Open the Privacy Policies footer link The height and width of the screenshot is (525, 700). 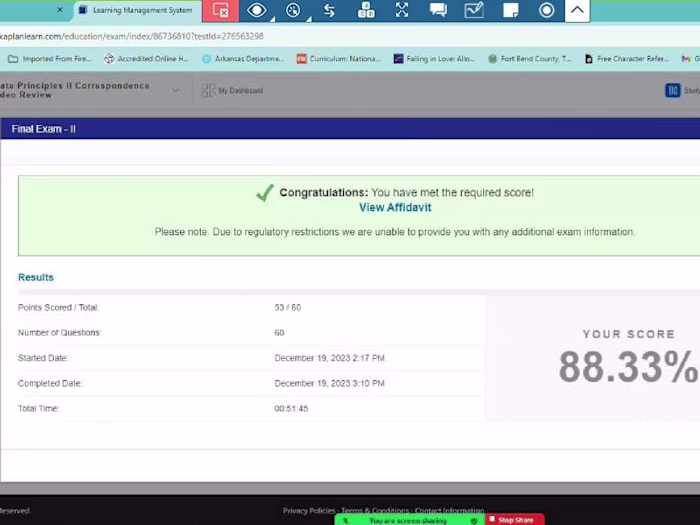[309, 510]
